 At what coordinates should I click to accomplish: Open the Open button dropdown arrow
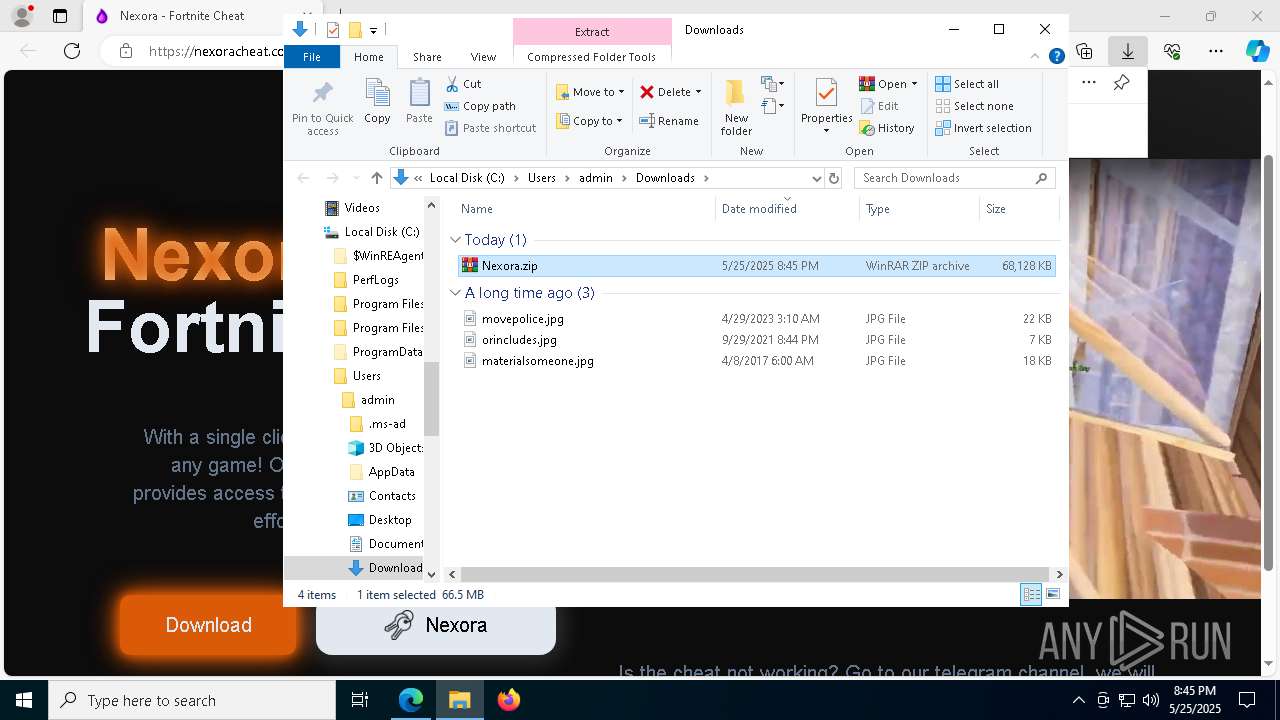point(914,84)
